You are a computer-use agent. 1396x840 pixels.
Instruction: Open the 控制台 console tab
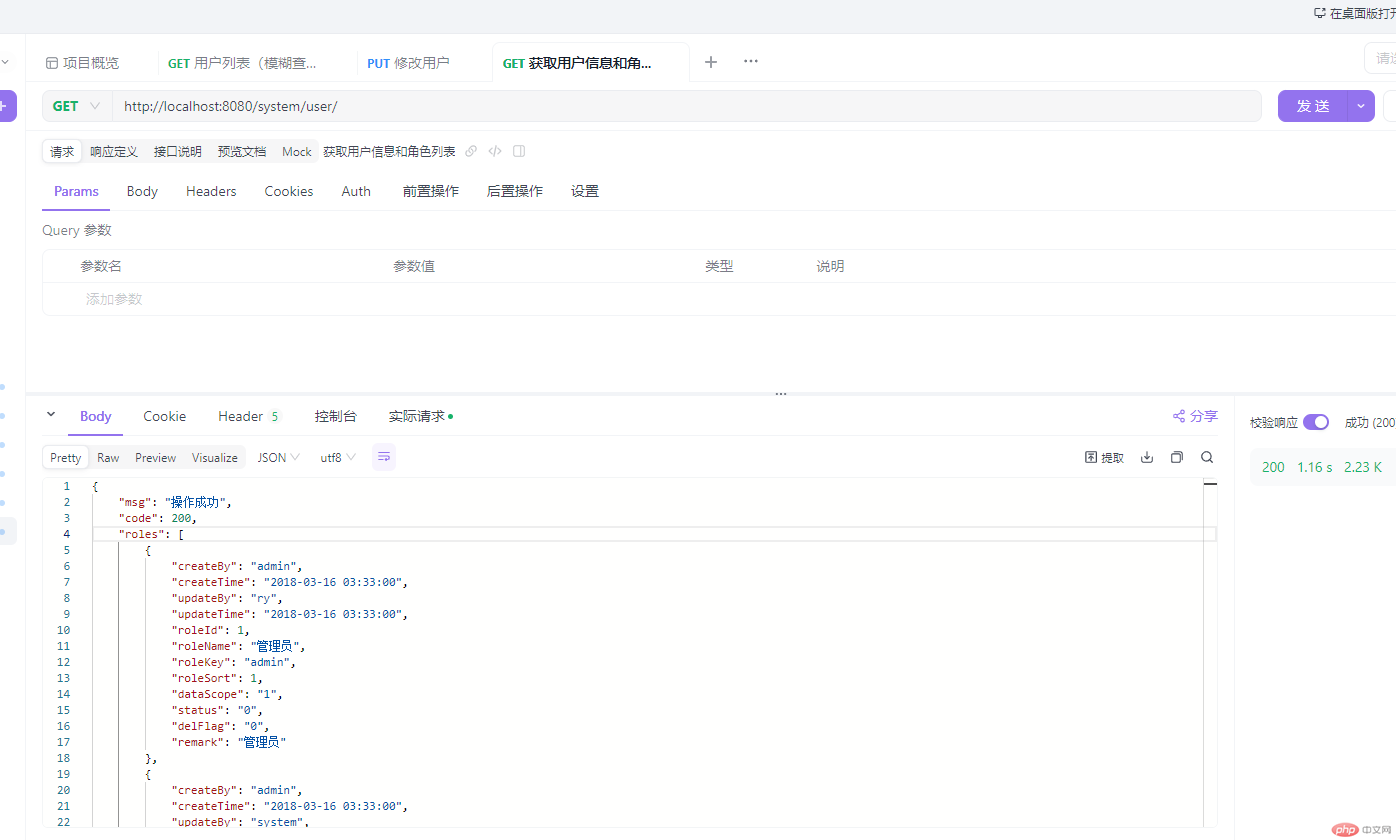(336, 416)
